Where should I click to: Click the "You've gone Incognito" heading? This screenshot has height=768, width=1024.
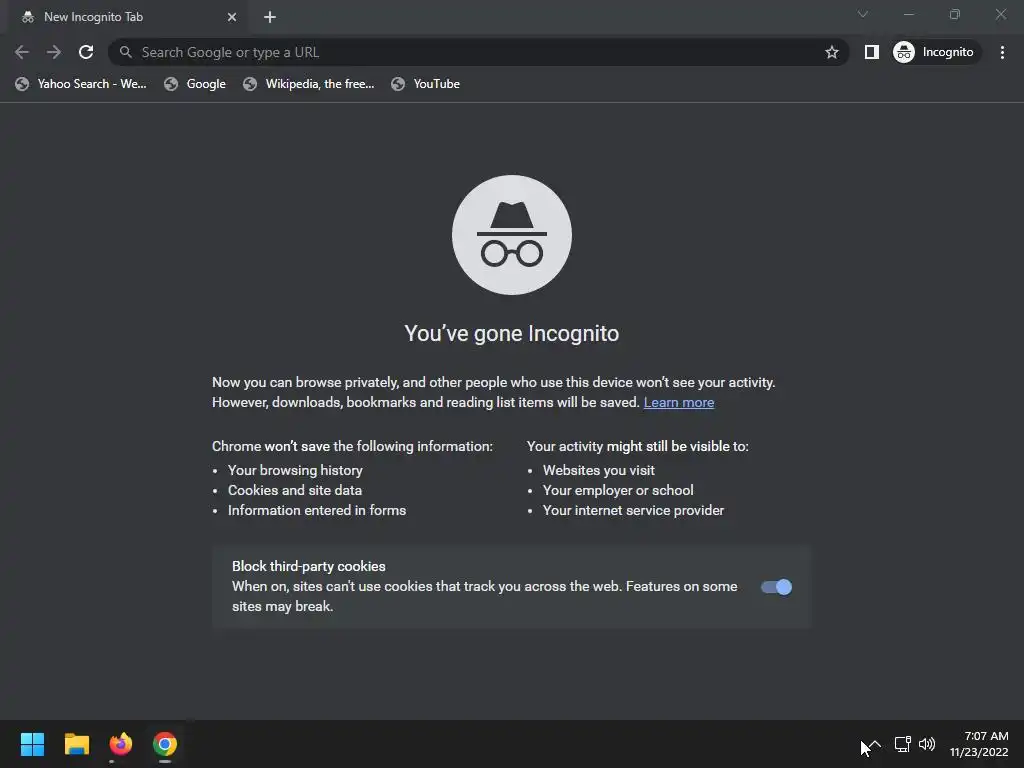tap(511, 333)
